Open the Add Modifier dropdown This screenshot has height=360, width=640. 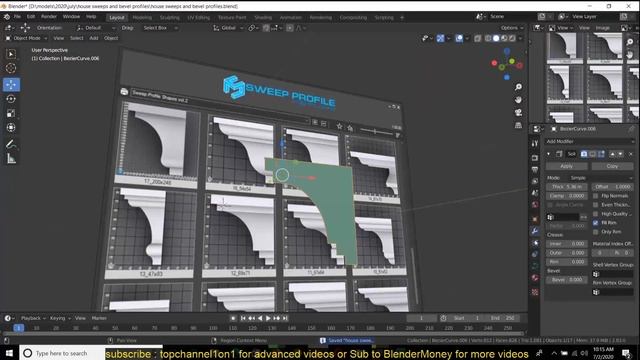589,141
